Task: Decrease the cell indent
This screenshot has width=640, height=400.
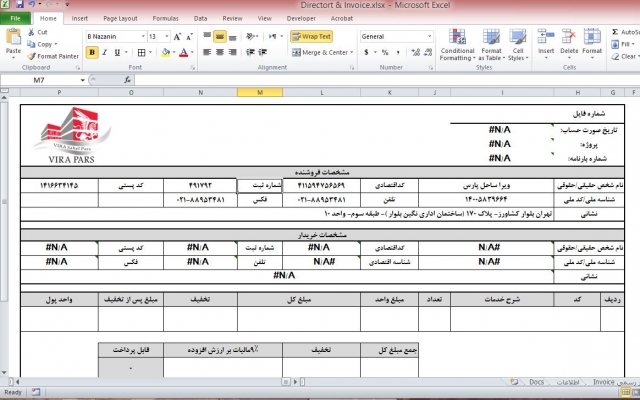Action: (250, 52)
